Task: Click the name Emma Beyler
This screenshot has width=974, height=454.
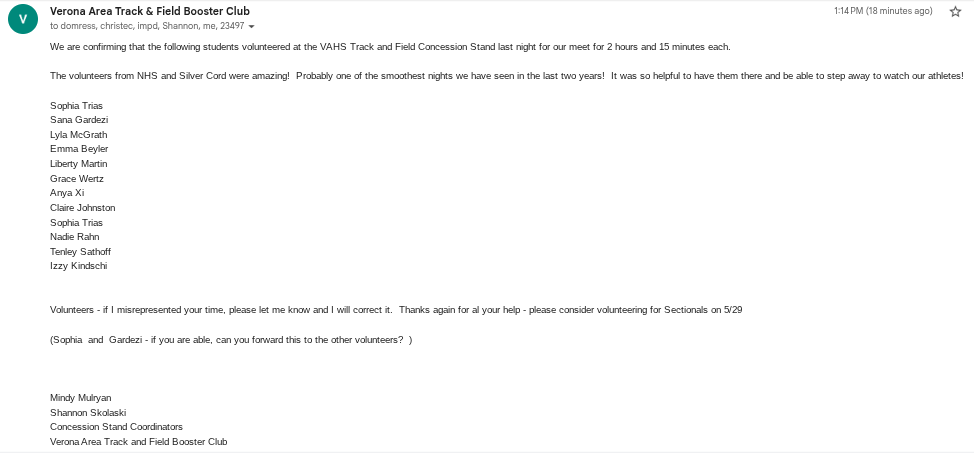Action: 79,149
